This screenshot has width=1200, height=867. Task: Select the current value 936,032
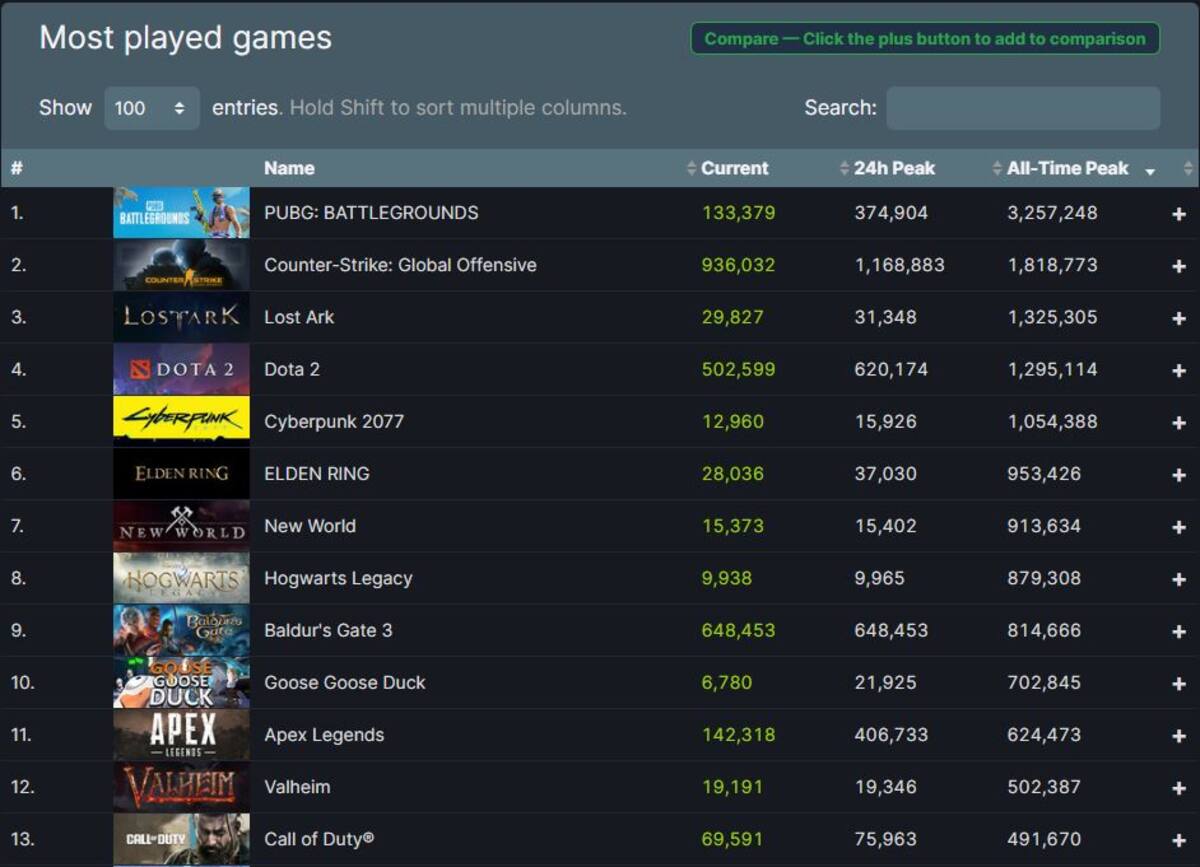[738, 265]
